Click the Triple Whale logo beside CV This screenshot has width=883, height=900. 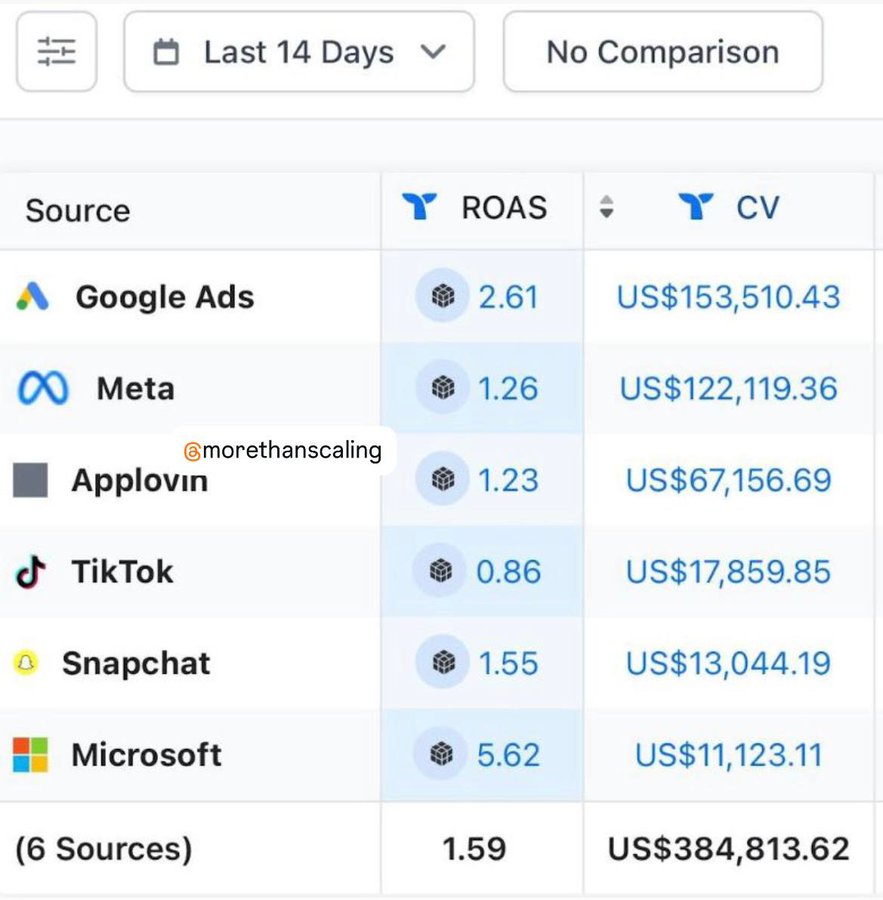(x=696, y=207)
